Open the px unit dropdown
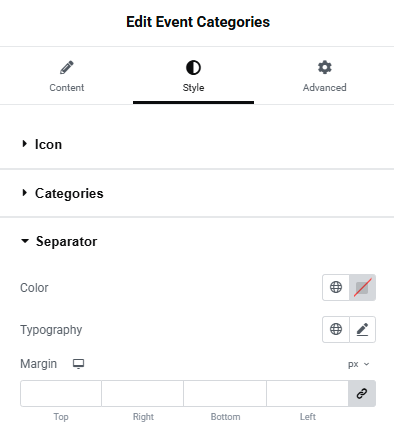This screenshot has height=442, width=394. (359, 364)
